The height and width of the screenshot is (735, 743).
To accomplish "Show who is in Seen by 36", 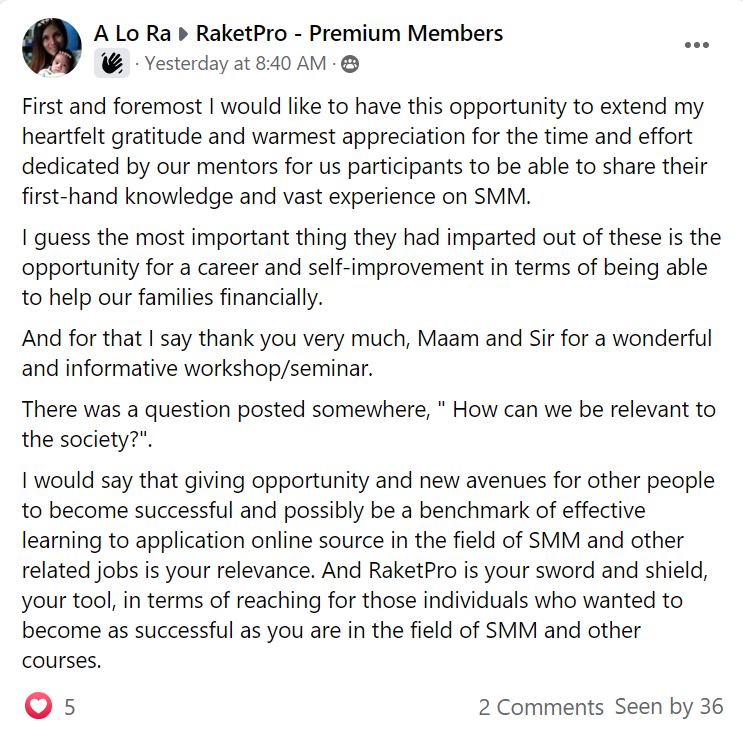I will click(669, 707).
